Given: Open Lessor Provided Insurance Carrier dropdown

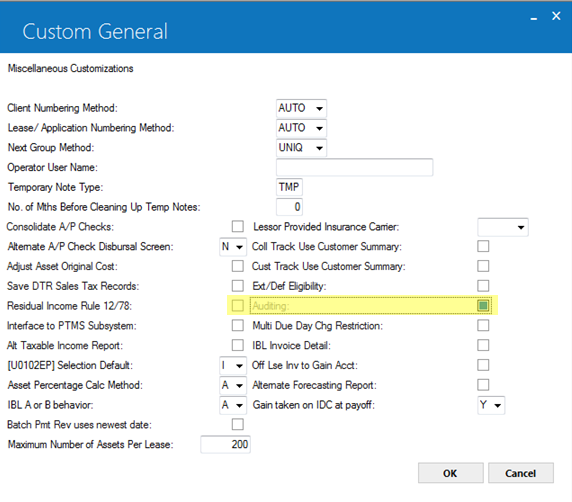Looking at the screenshot, I should tap(503, 227).
